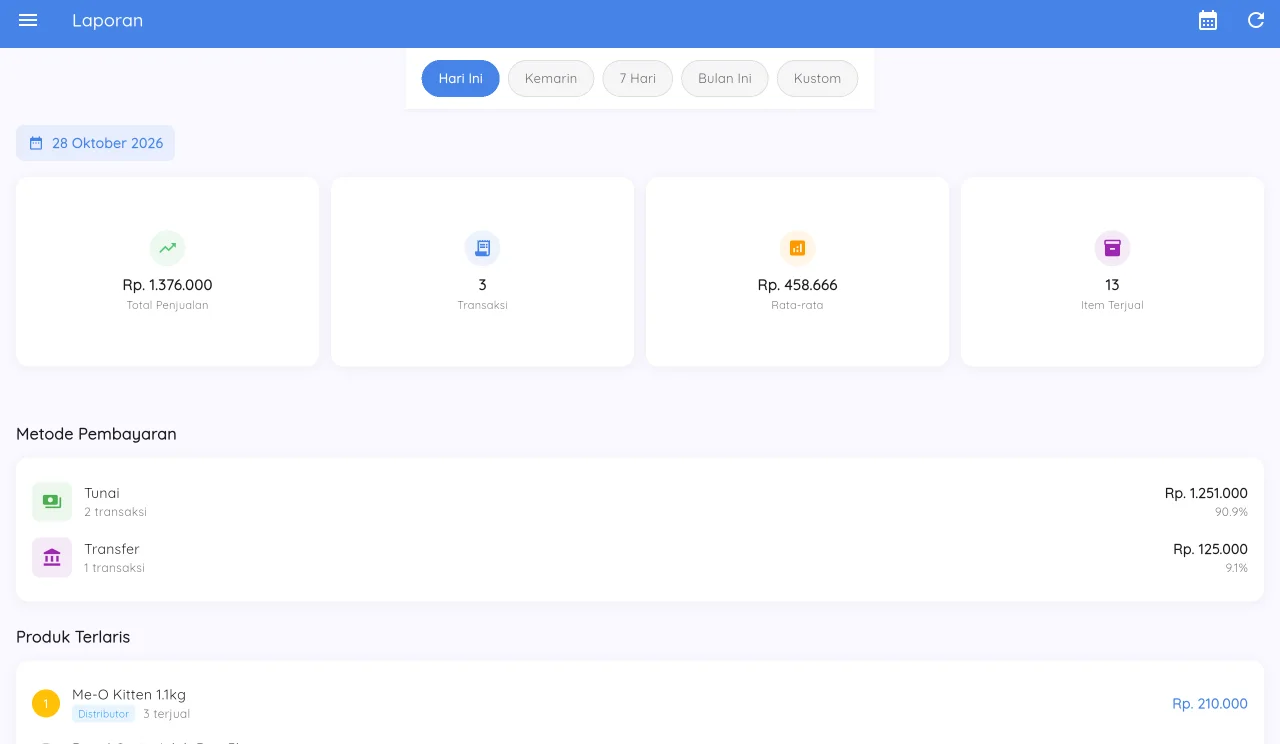Click the Rp. 1.251.000 Tunai amount
The image size is (1280, 744).
1206,493
